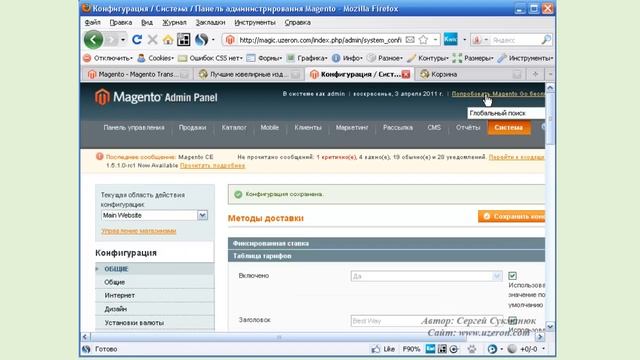Open the black-and-white grid toolbar icon
The width and height of the screenshot is (640, 360).
(x=183, y=40)
